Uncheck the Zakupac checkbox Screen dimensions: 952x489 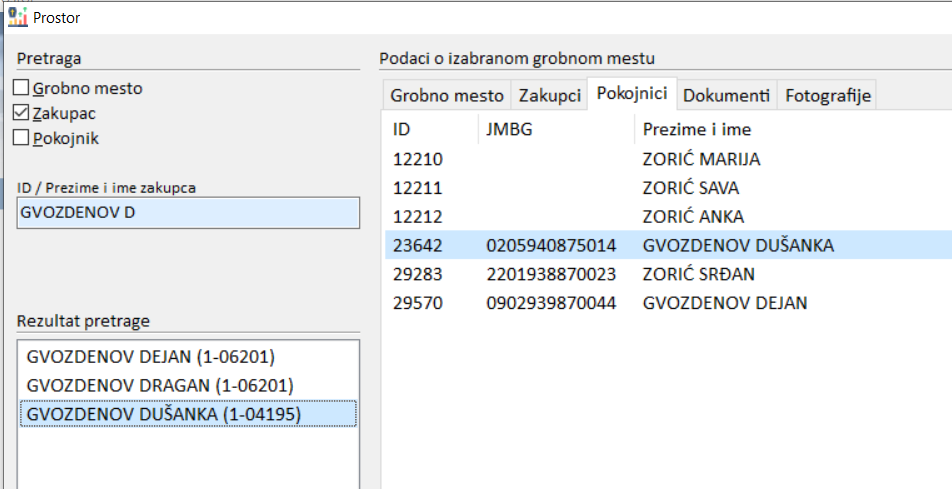click(x=21, y=113)
